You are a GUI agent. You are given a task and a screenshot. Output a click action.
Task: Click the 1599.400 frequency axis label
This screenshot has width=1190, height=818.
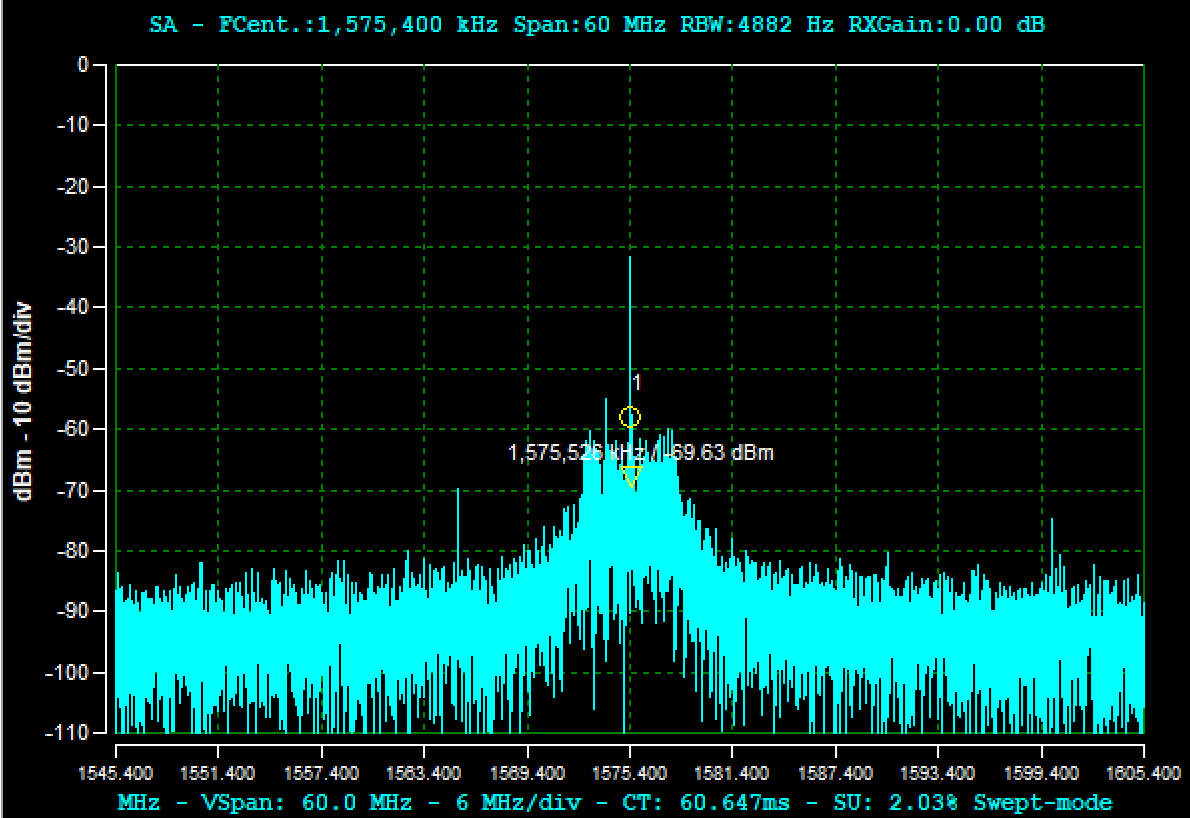click(x=1041, y=773)
